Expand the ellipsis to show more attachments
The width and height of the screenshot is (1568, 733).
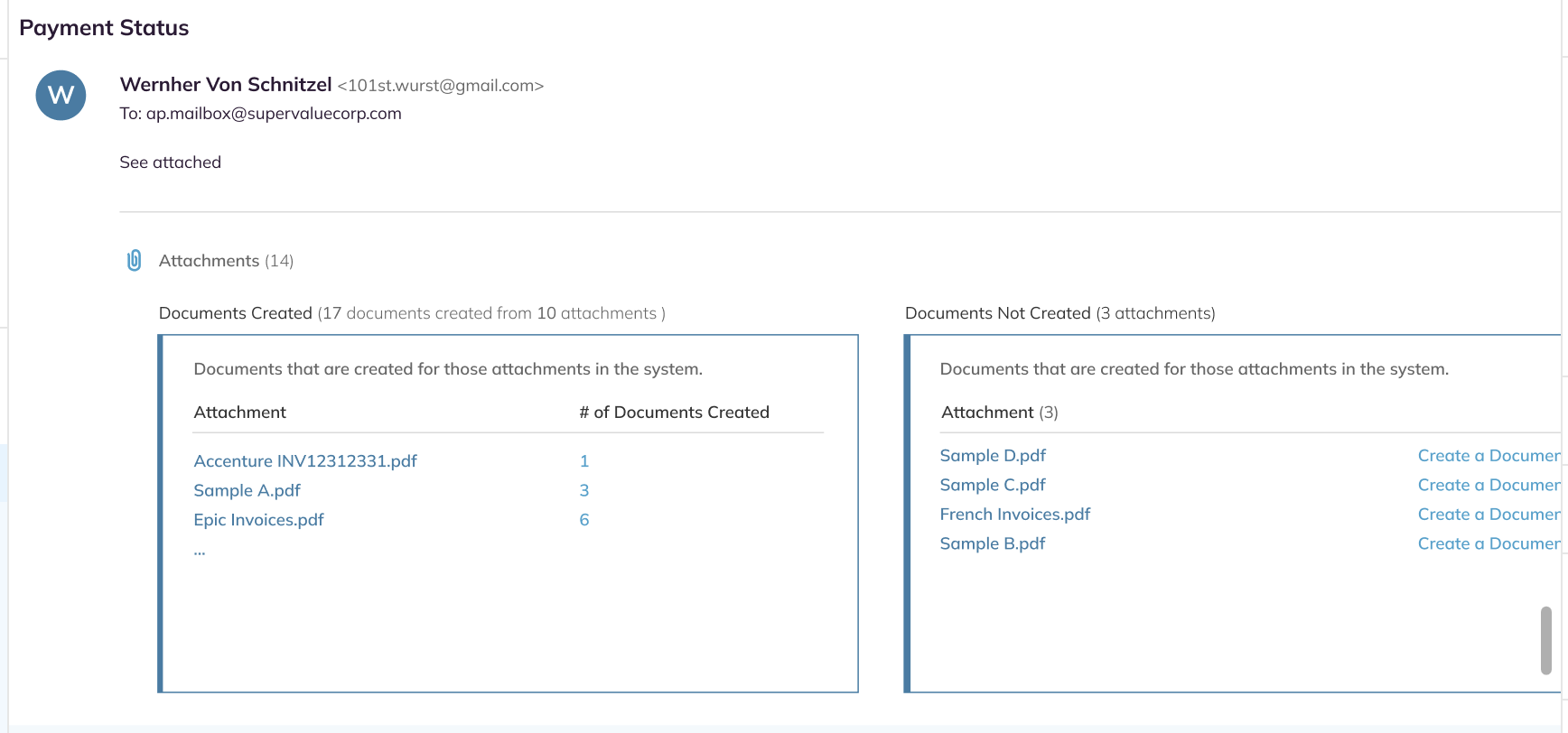click(x=200, y=551)
